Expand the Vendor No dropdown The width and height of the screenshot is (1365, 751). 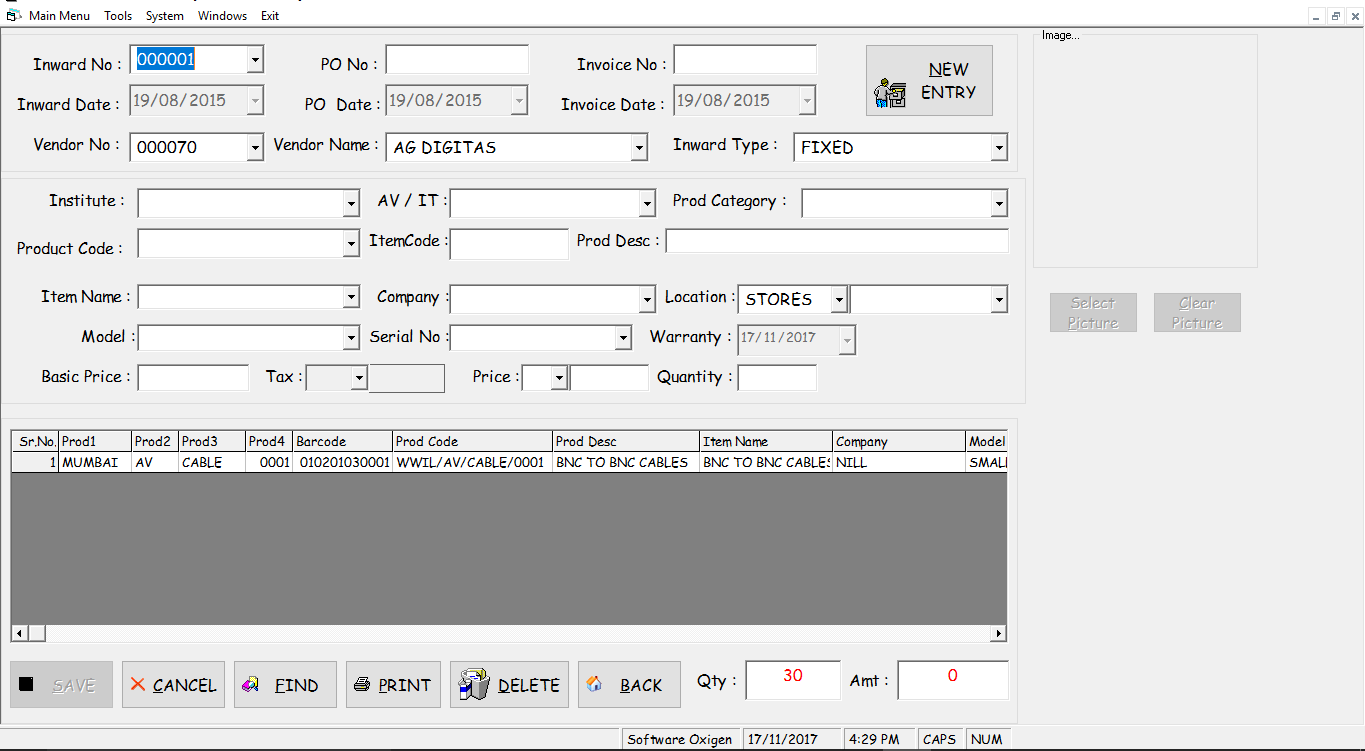(255, 148)
